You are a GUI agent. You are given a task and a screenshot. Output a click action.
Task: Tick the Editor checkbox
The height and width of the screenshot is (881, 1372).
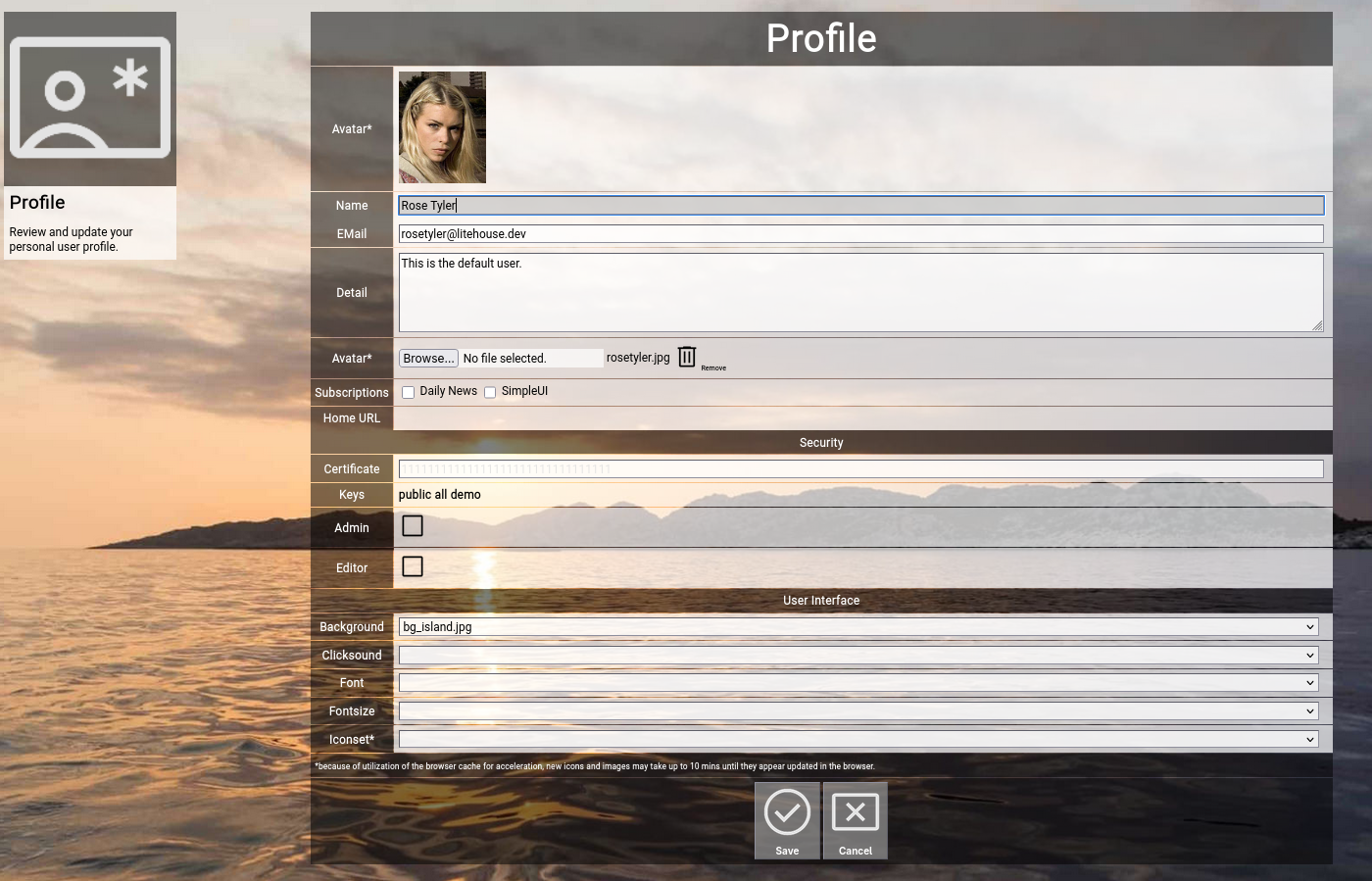[x=413, y=566]
